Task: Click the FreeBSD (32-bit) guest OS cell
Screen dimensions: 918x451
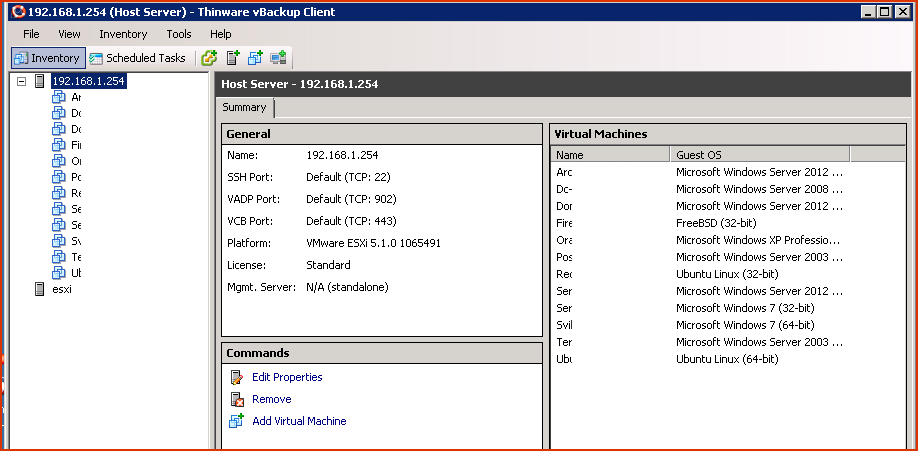Action: [x=715, y=223]
